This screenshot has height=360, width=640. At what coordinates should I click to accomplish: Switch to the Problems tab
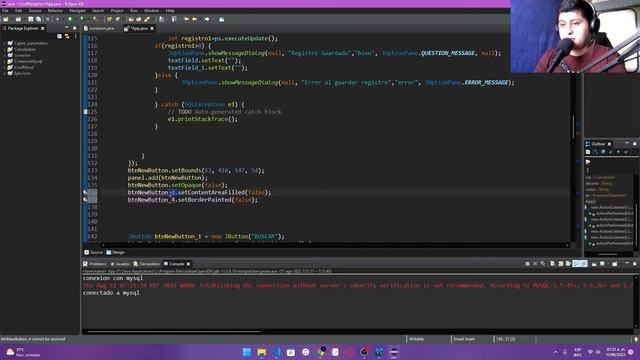click(95, 264)
